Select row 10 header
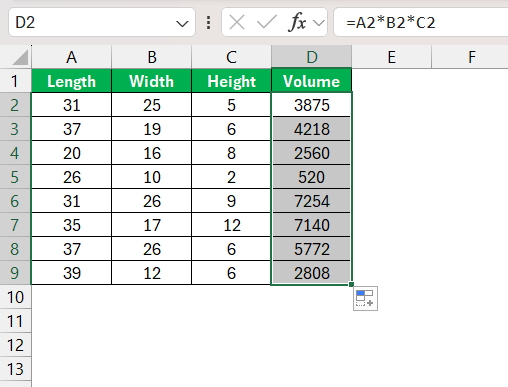This screenshot has width=508, height=387. 15,297
